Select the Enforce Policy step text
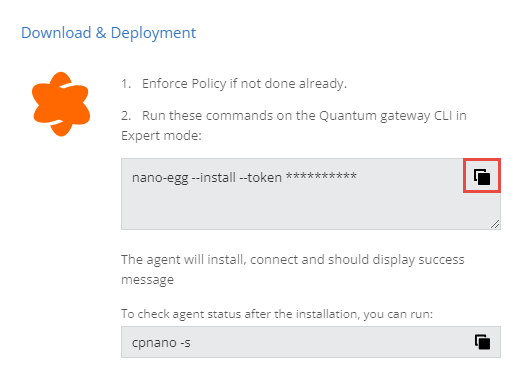 click(x=244, y=83)
